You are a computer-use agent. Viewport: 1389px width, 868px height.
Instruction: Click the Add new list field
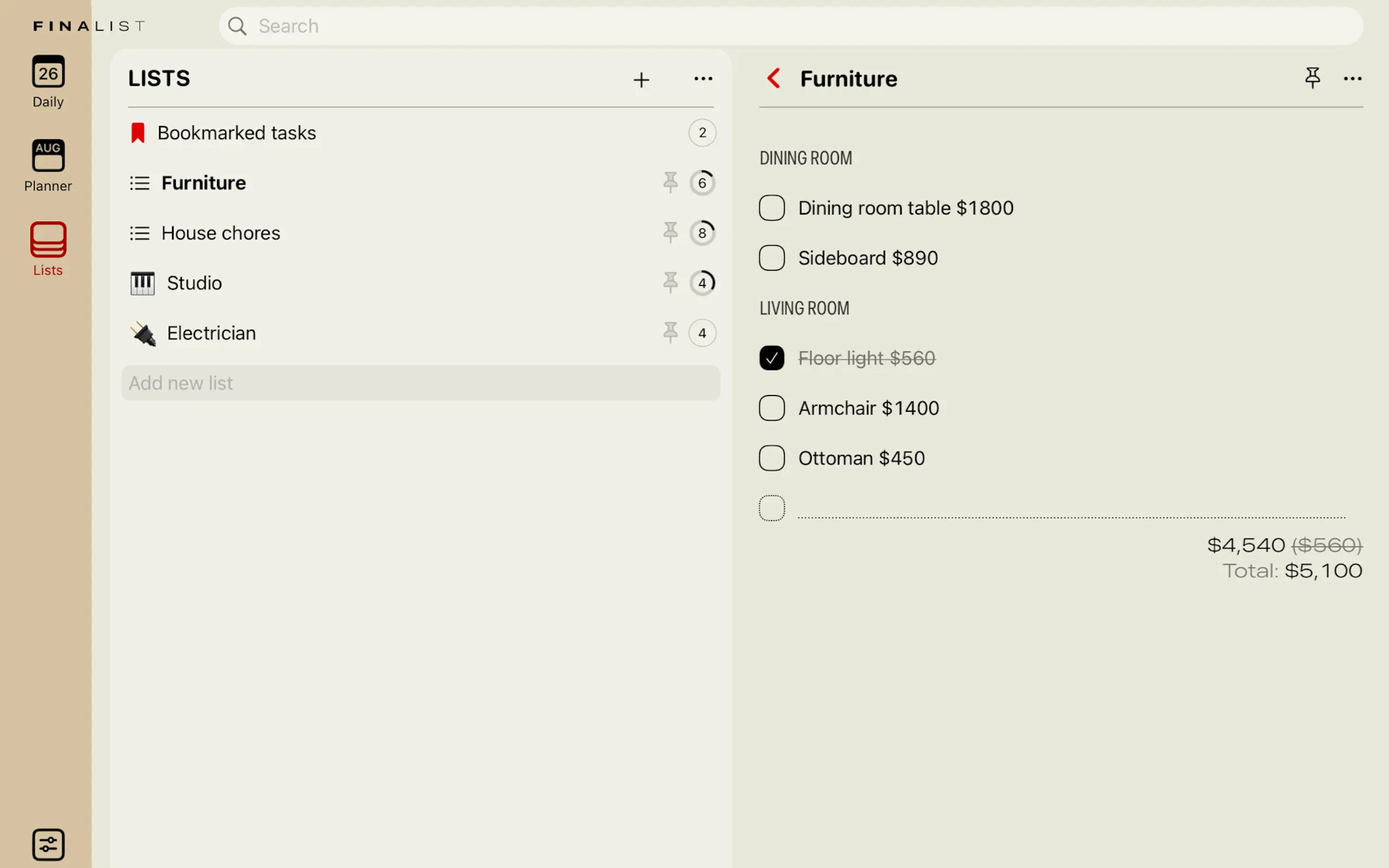(x=420, y=383)
